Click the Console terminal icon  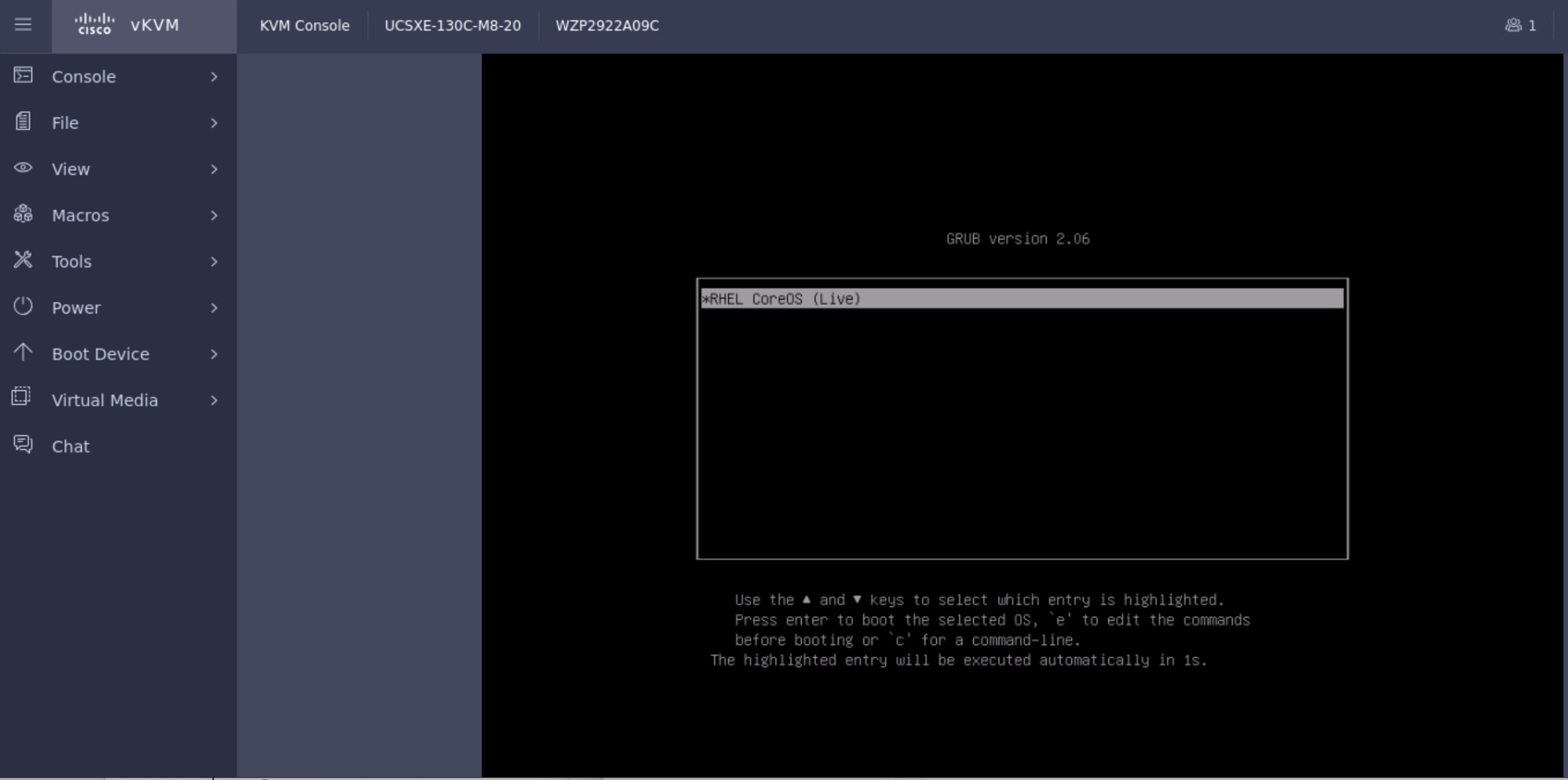tap(23, 75)
